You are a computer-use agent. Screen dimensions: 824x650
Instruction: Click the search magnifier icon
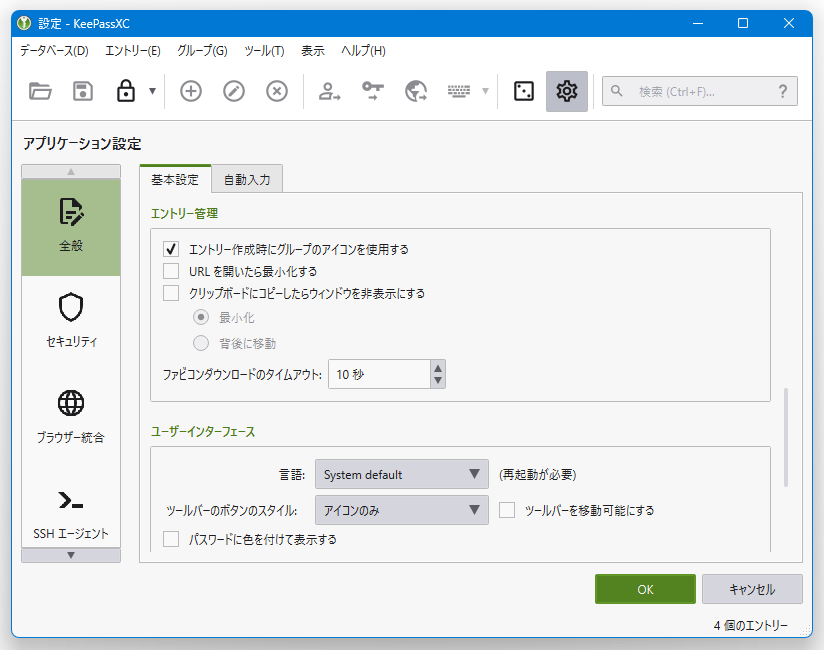[616, 91]
